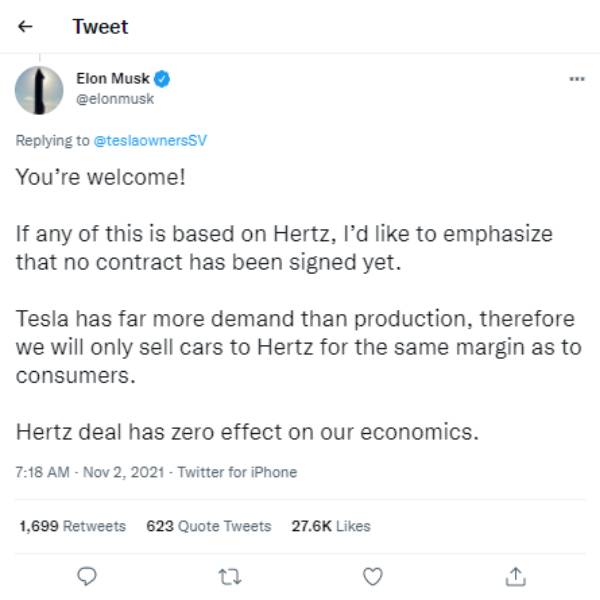600x600 pixels.
Task: View the 623 Quote Tweets list
Action: [208, 525]
